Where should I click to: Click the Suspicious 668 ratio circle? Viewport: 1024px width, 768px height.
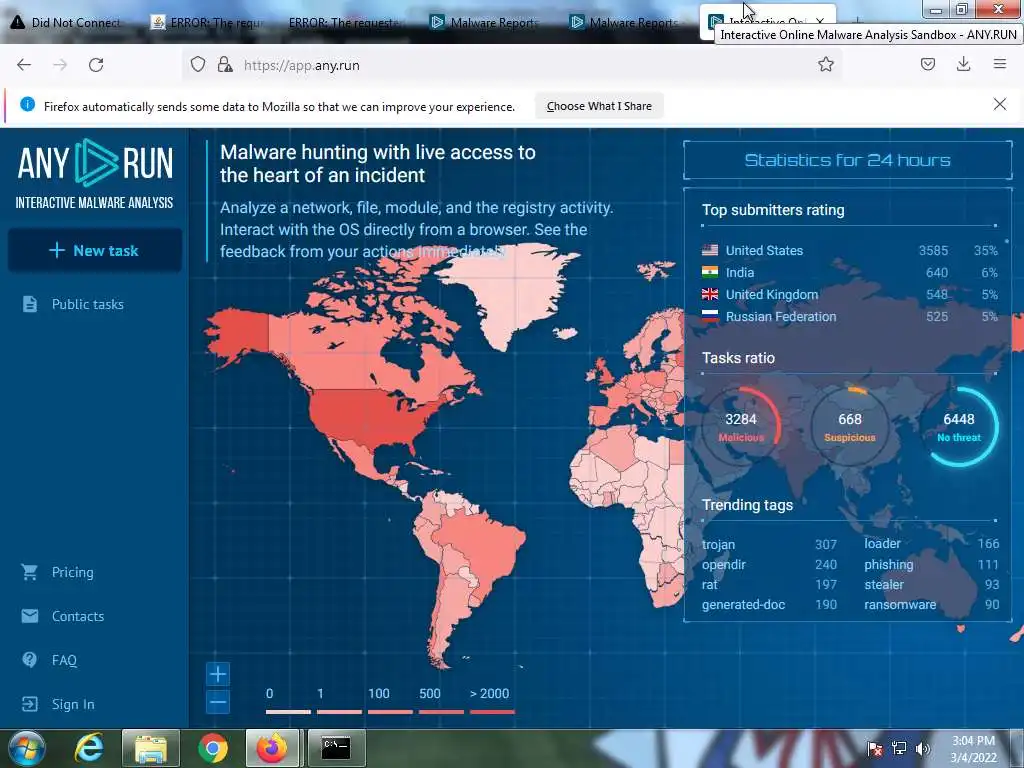tap(850, 426)
